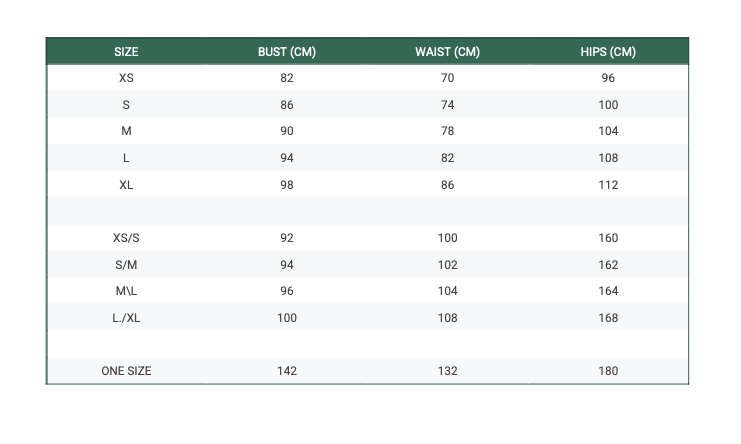The width and height of the screenshot is (741, 444).
Task: Click bust value 94 in L row
Action: point(287,158)
